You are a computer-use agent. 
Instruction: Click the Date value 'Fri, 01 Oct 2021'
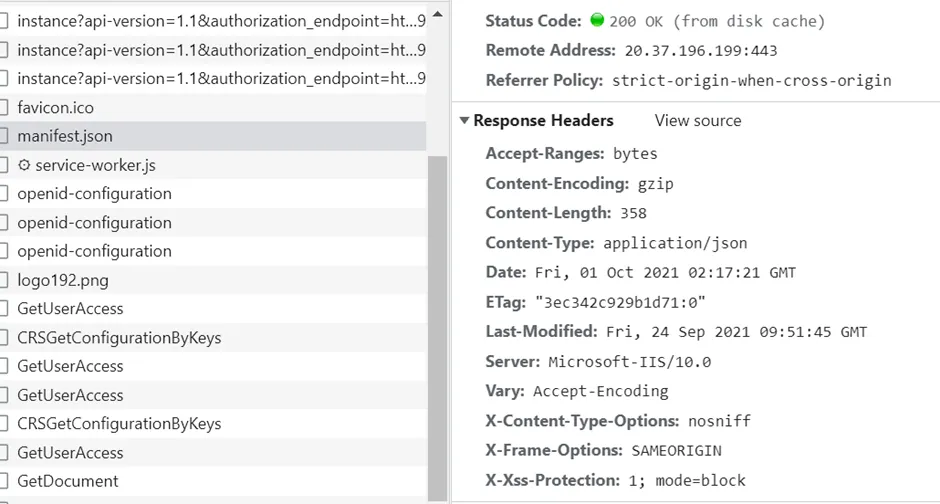point(607,273)
